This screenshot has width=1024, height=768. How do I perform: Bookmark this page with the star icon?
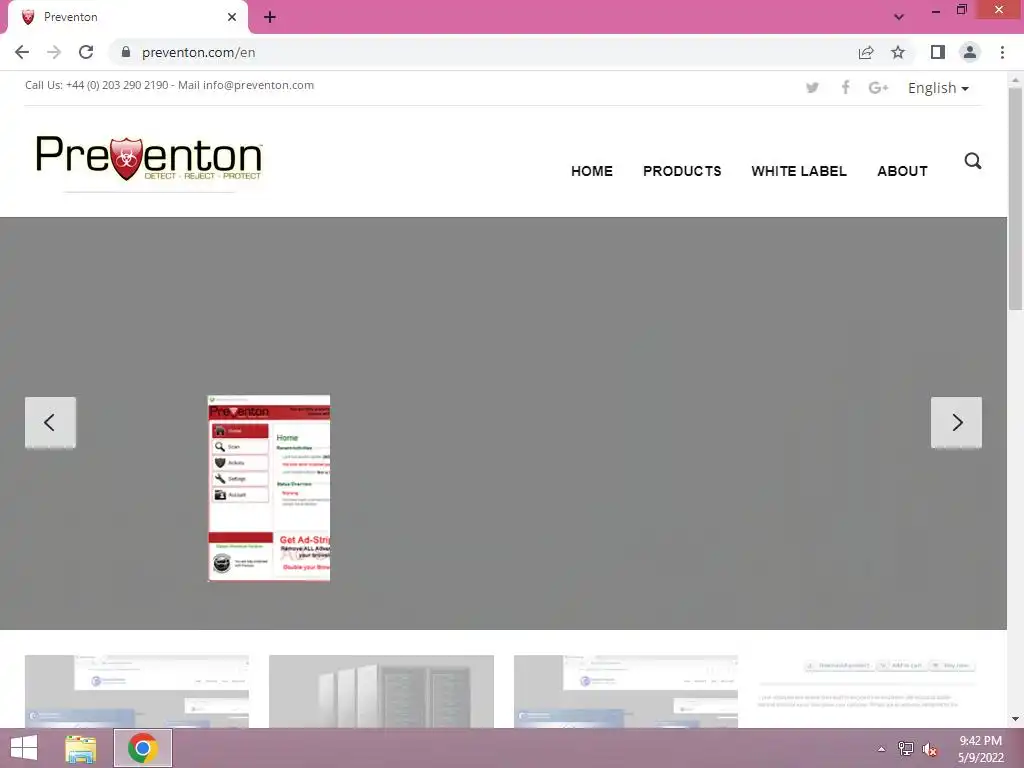tap(898, 52)
